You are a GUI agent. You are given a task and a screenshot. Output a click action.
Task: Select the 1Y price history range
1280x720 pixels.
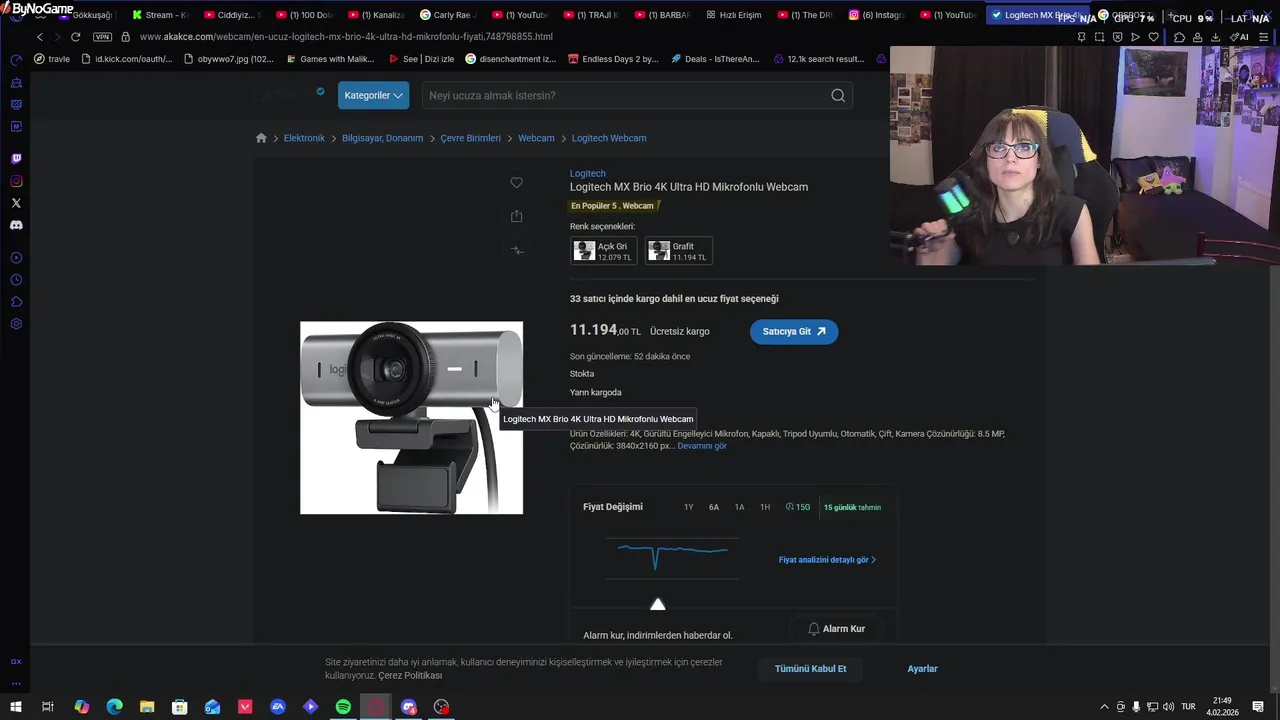coord(688,507)
